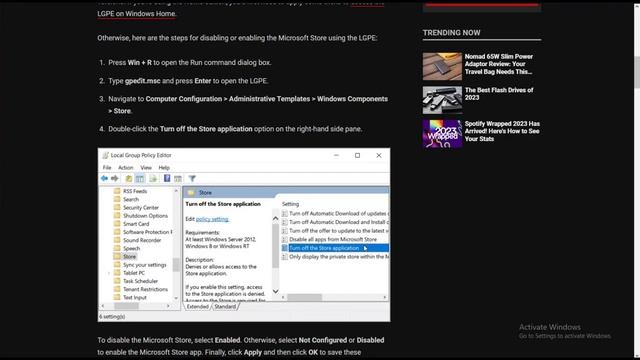The width and height of the screenshot is (640, 360).
Task: Click the Up one level folder toolbar icon
Action: tap(129, 178)
